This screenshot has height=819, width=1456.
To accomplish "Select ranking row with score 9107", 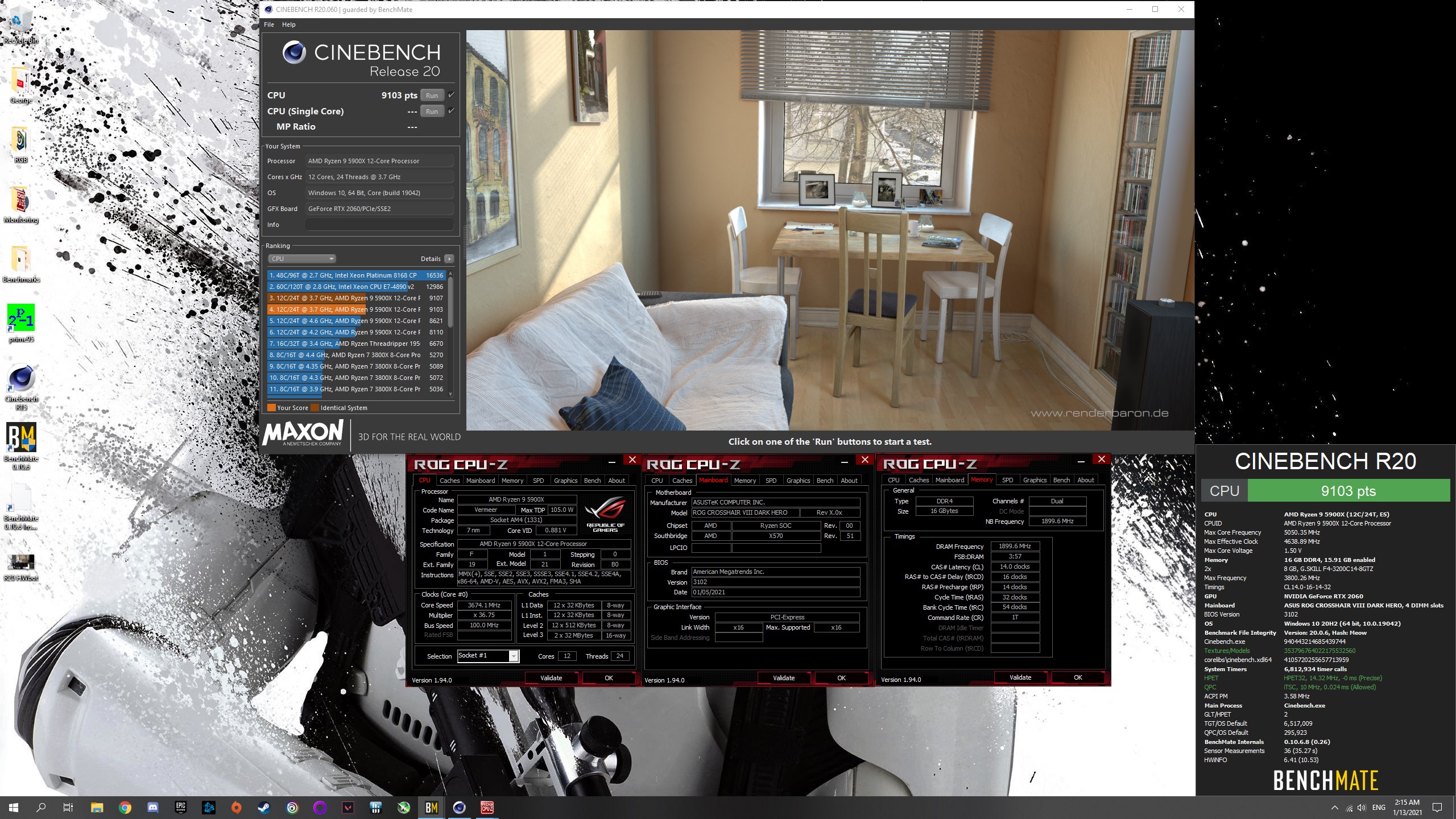I will tap(357, 298).
